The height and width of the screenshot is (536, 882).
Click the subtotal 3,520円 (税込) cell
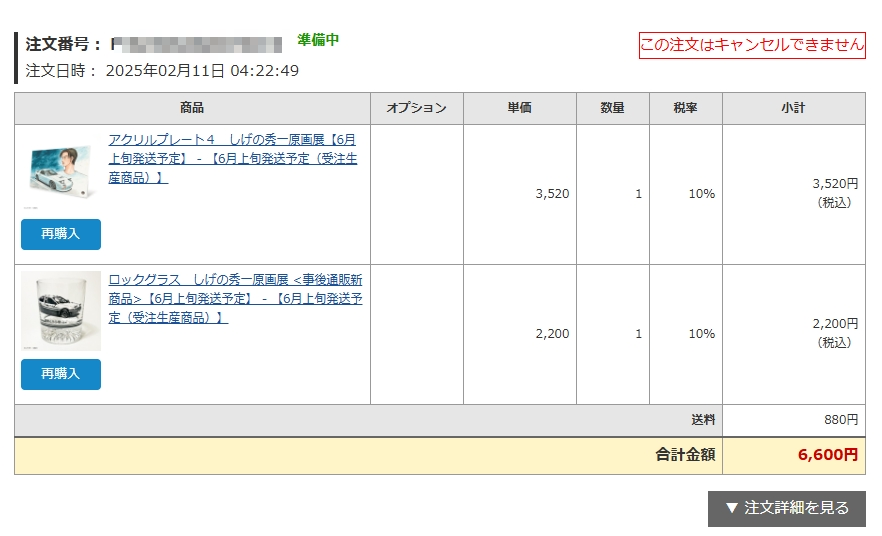click(x=794, y=194)
